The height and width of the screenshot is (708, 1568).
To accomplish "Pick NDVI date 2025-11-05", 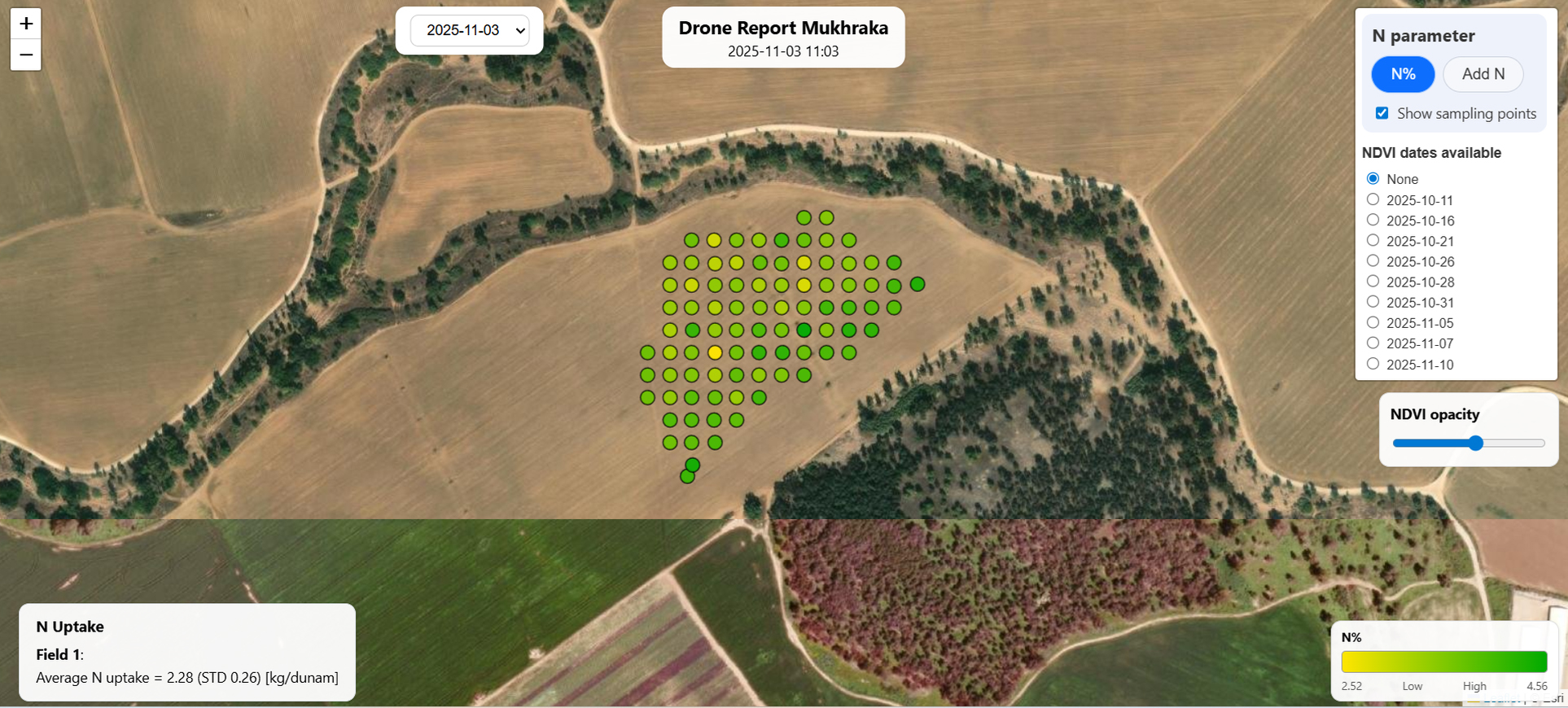I will [x=1373, y=322].
